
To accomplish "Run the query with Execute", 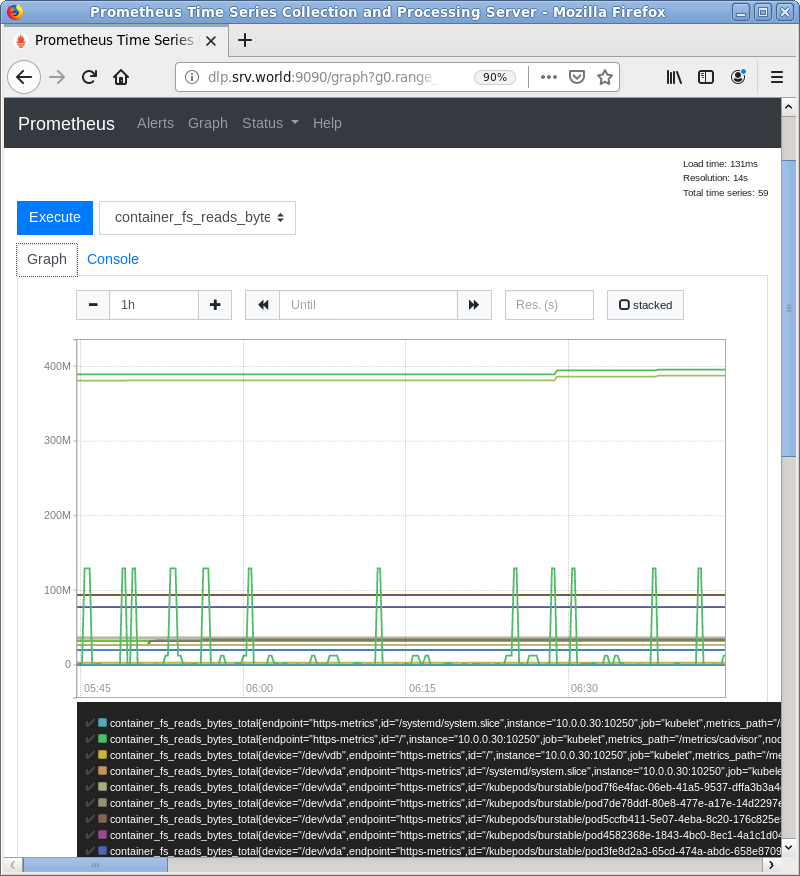I will coord(55,218).
